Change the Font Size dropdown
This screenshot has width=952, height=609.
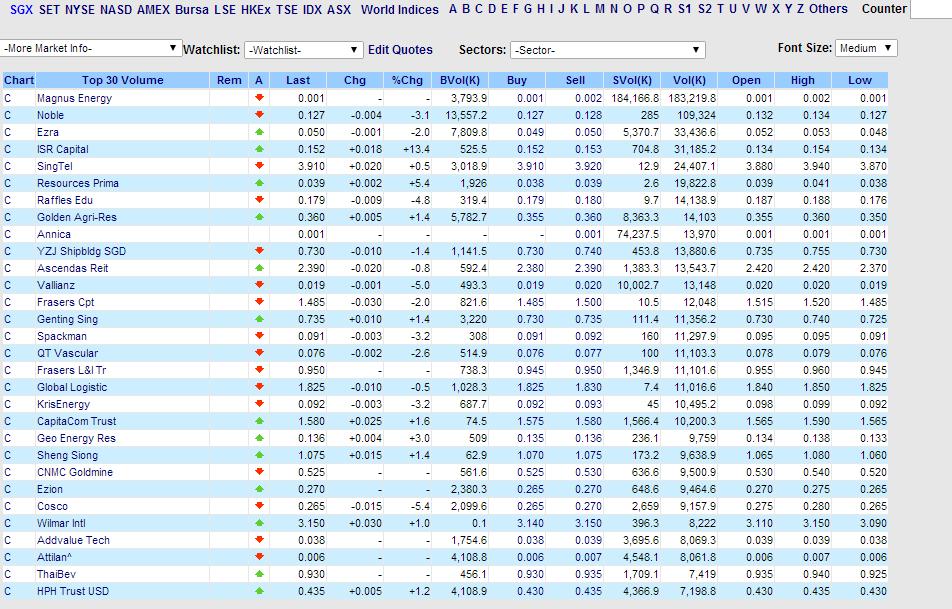pyautogui.click(x=866, y=48)
